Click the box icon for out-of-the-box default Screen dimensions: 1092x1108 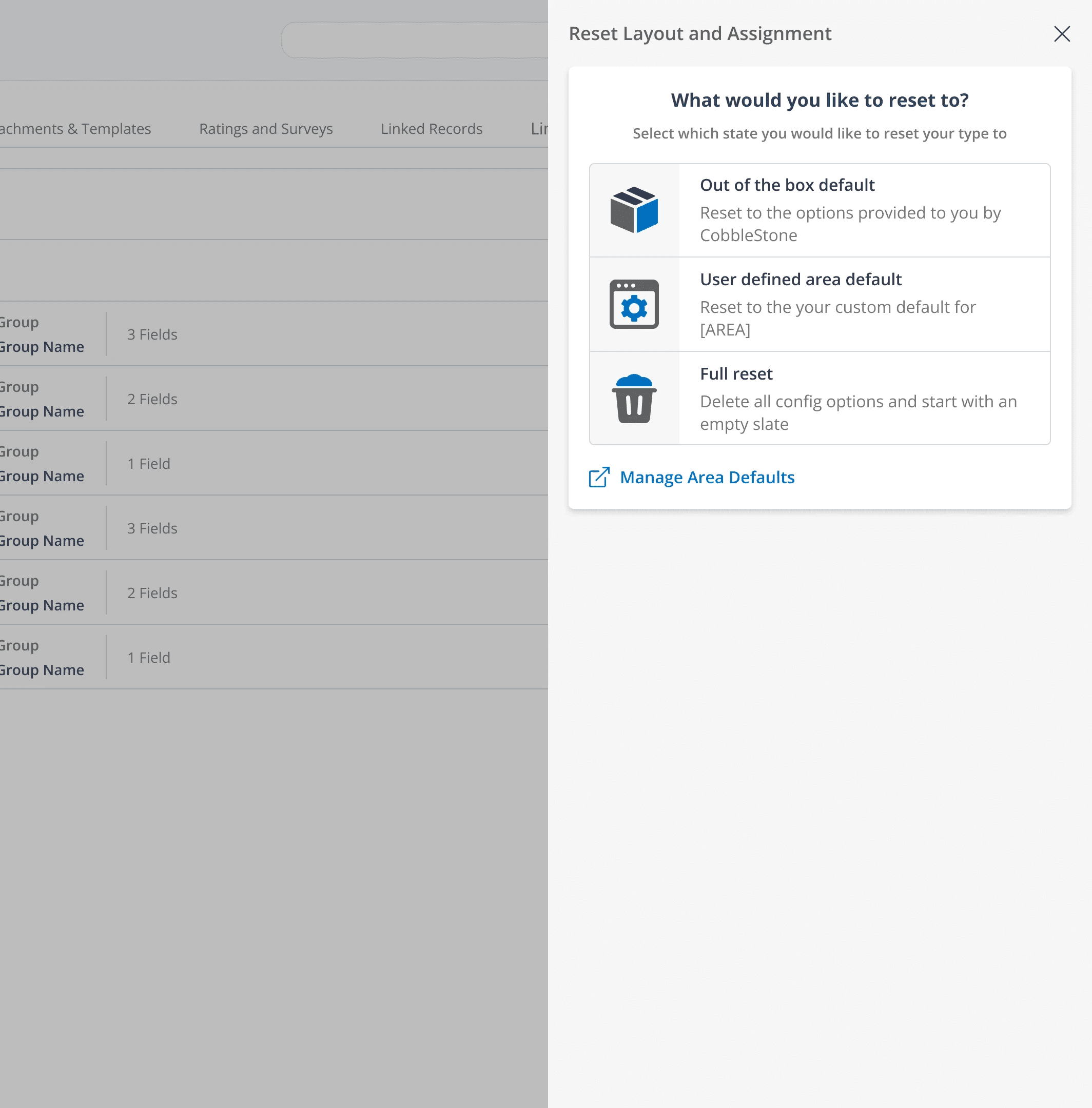coord(634,210)
